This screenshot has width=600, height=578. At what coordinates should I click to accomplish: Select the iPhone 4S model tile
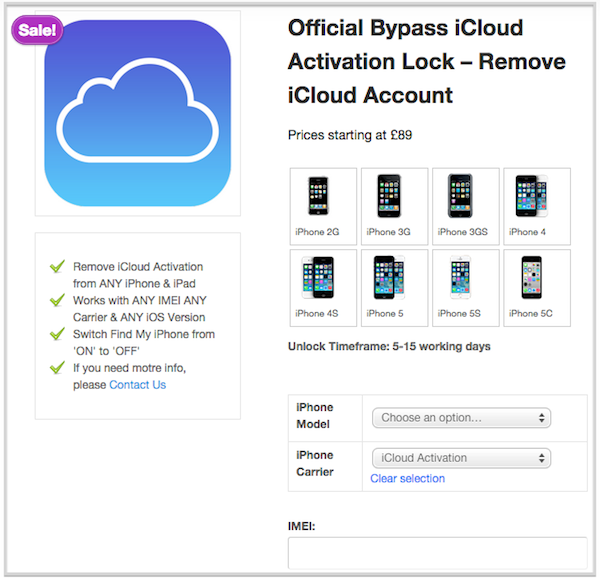323,288
